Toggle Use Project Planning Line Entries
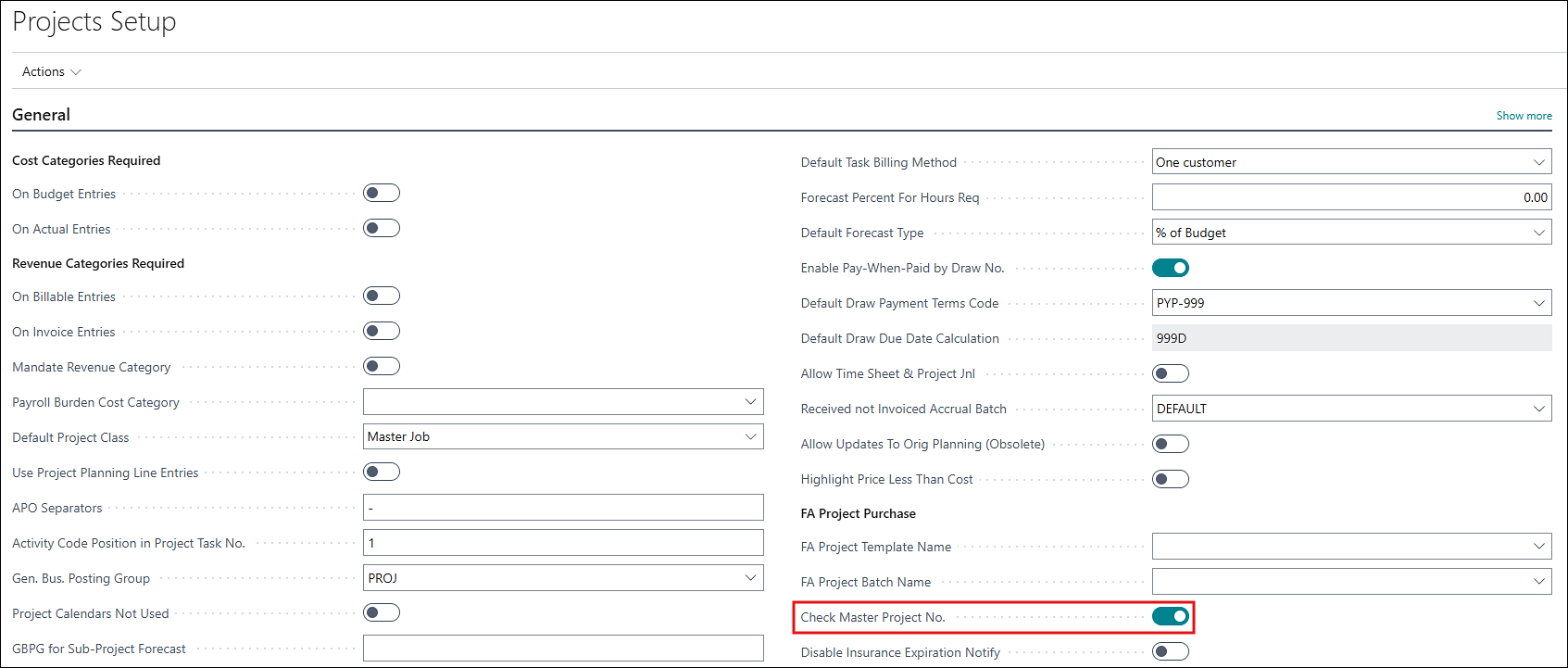Viewport: 1568px width, 668px height. [x=382, y=472]
